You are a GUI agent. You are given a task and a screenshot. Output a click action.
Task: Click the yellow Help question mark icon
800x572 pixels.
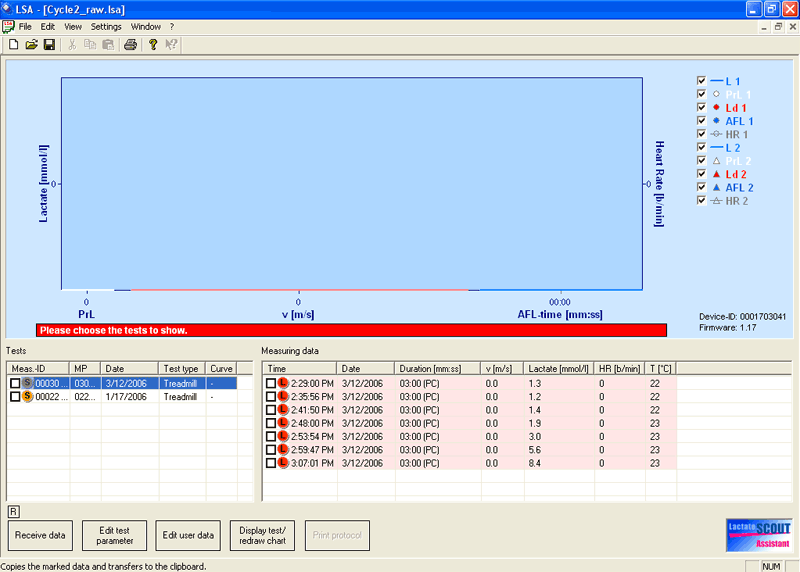coord(153,44)
